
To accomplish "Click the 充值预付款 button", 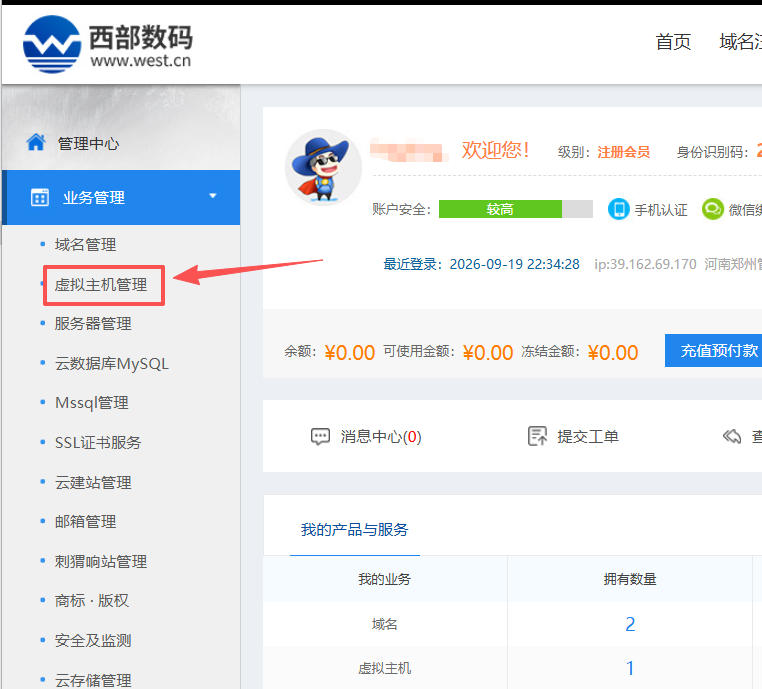I will (x=713, y=350).
